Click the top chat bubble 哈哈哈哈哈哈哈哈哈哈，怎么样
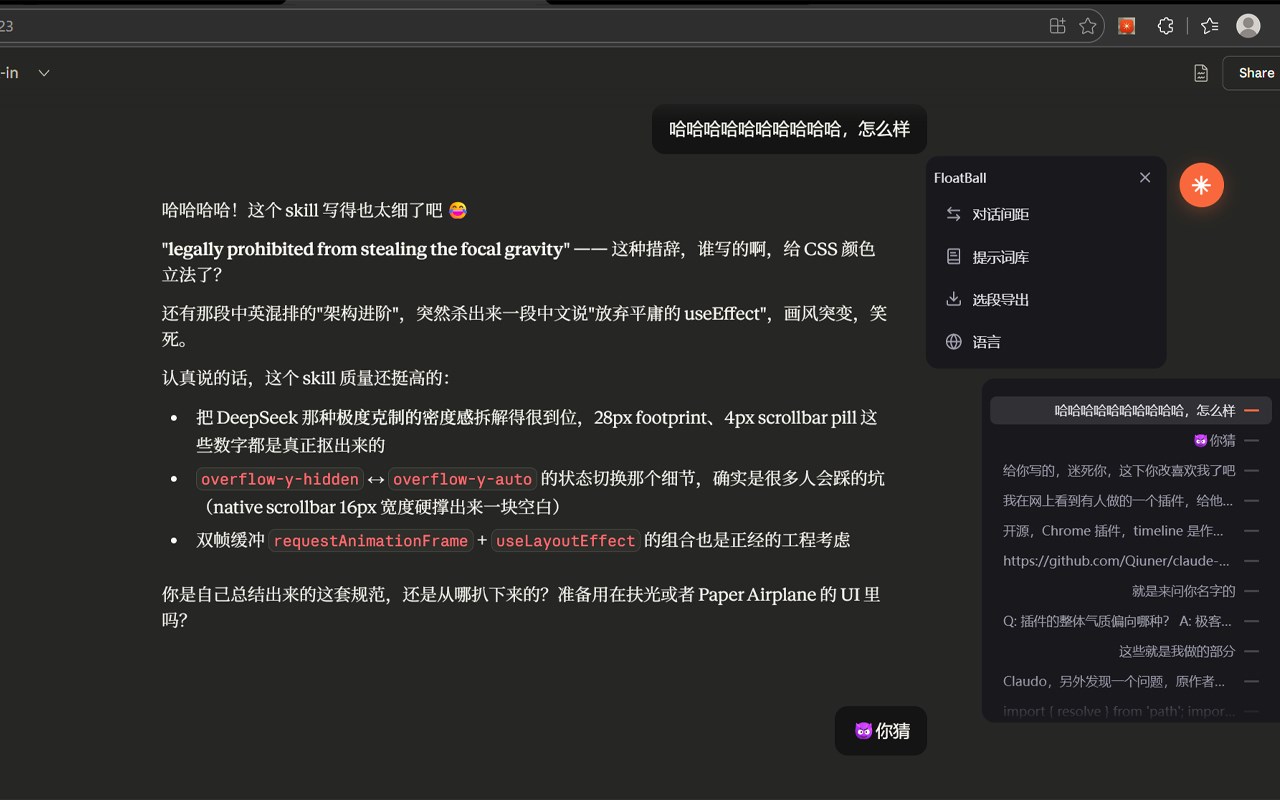 click(789, 129)
